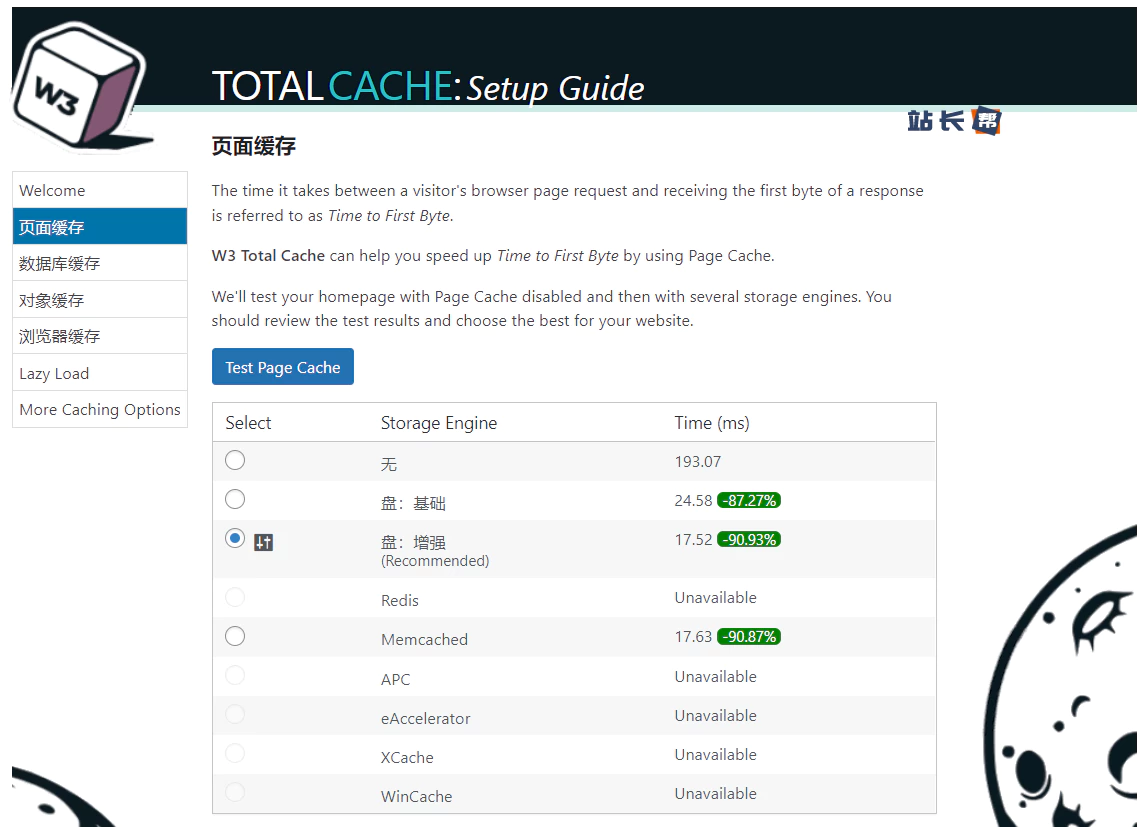Select the 盘：增强 recommended radio button
Viewport: 1146px width, 827px height.
coord(235,538)
